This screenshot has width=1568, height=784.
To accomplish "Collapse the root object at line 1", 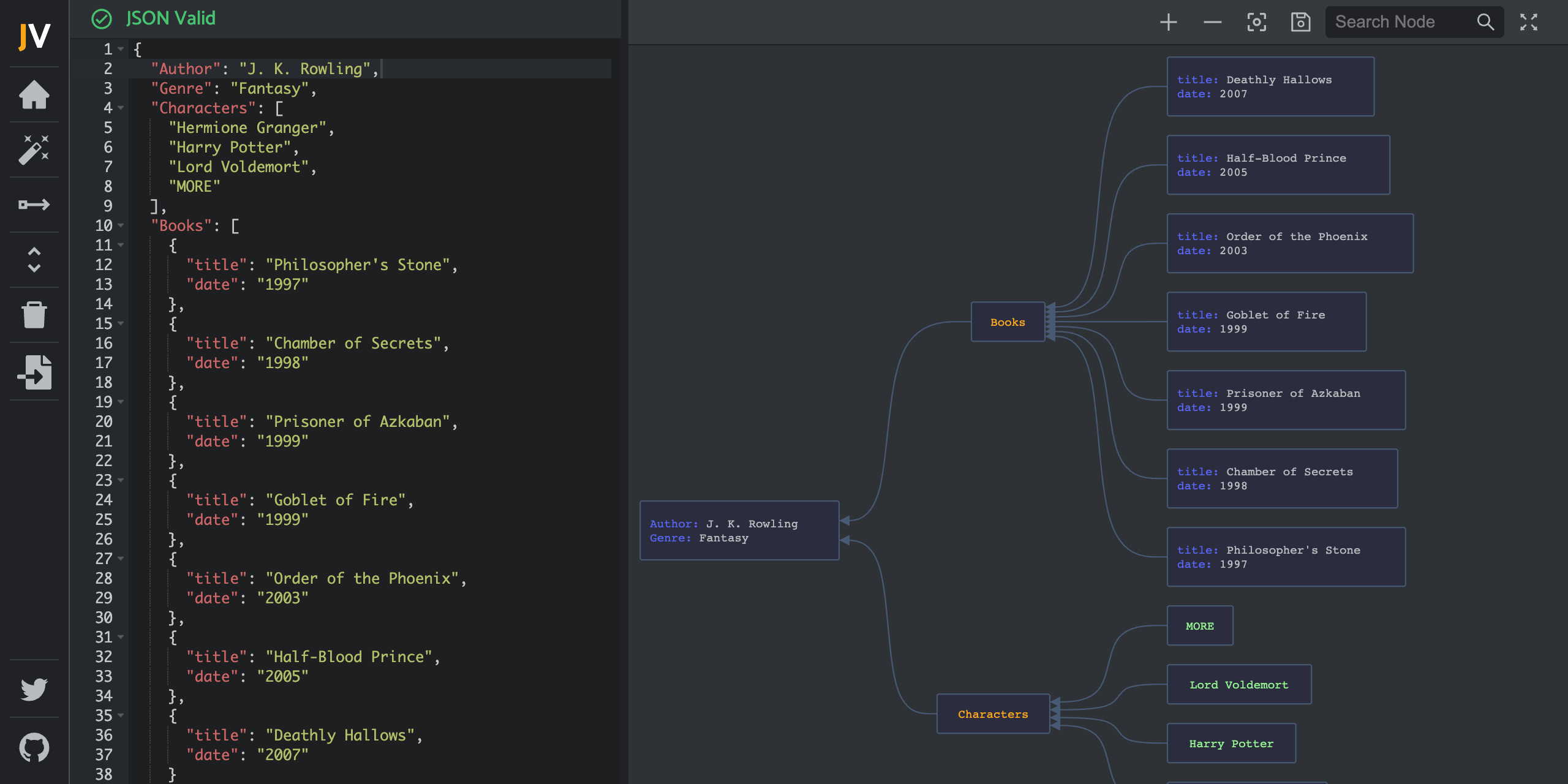I will coord(121,50).
